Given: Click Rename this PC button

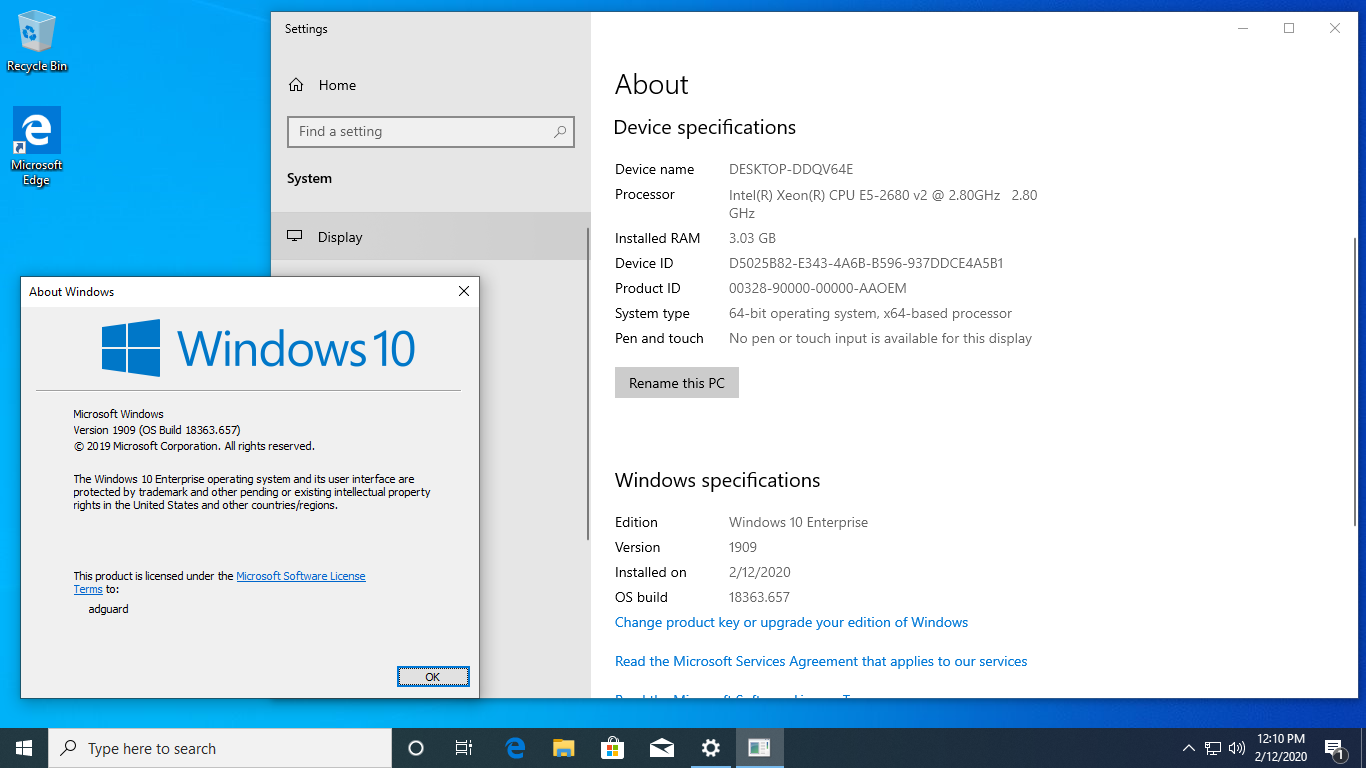Looking at the screenshot, I should tap(677, 383).
